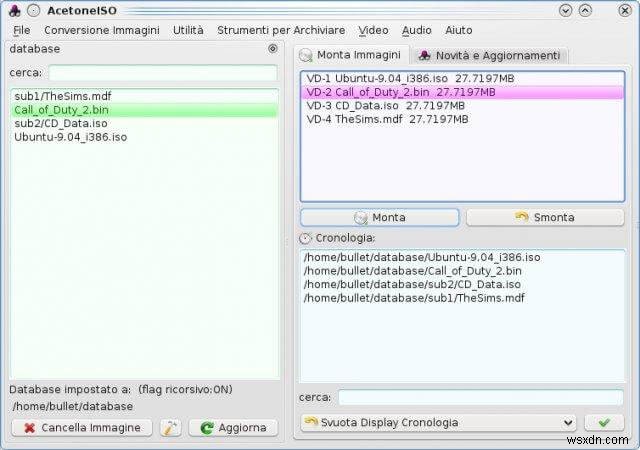640x450 pixels.
Task: Click the Cancella Immagine button
Action: coord(82,428)
